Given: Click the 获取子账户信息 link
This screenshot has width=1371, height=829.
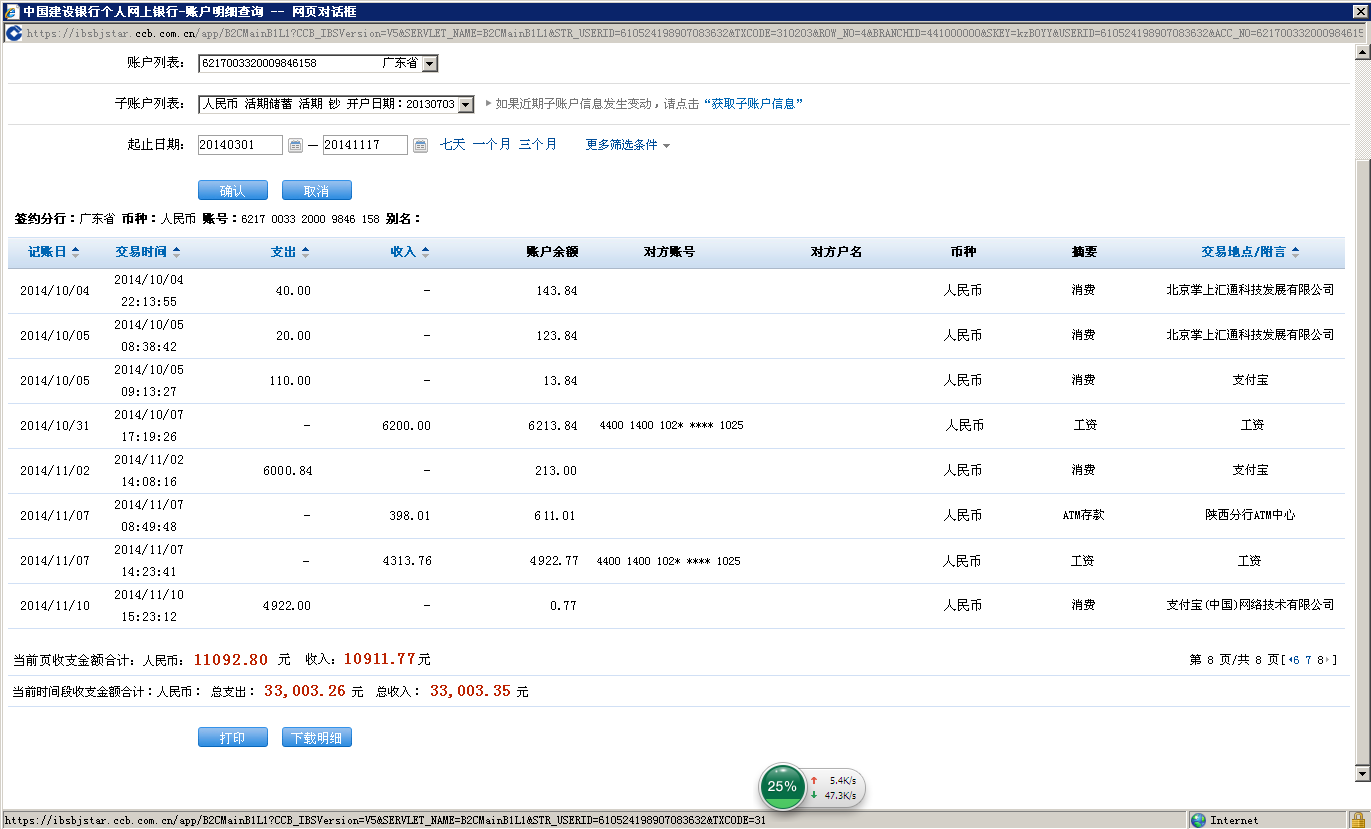Looking at the screenshot, I should tap(753, 104).
